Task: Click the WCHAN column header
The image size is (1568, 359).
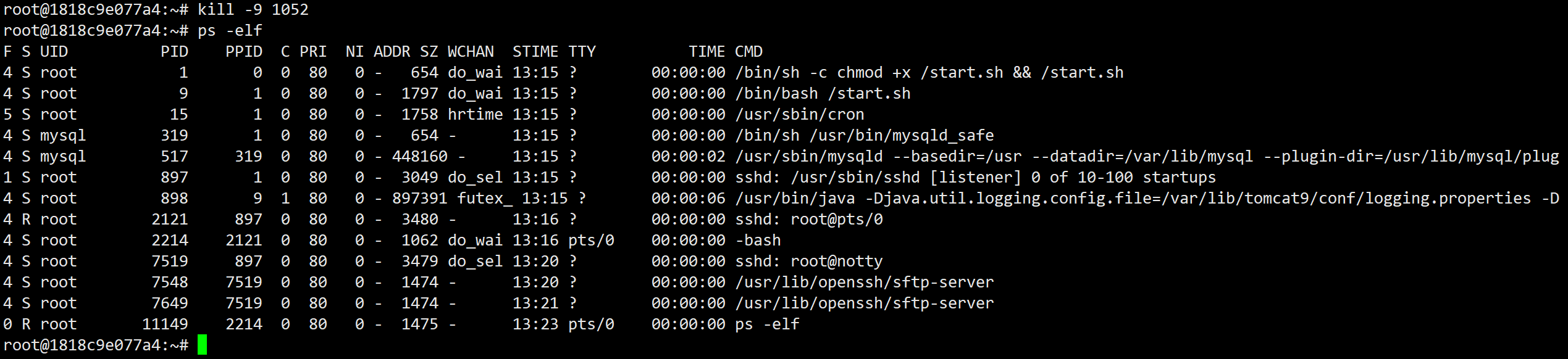Action: coord(471,51)
